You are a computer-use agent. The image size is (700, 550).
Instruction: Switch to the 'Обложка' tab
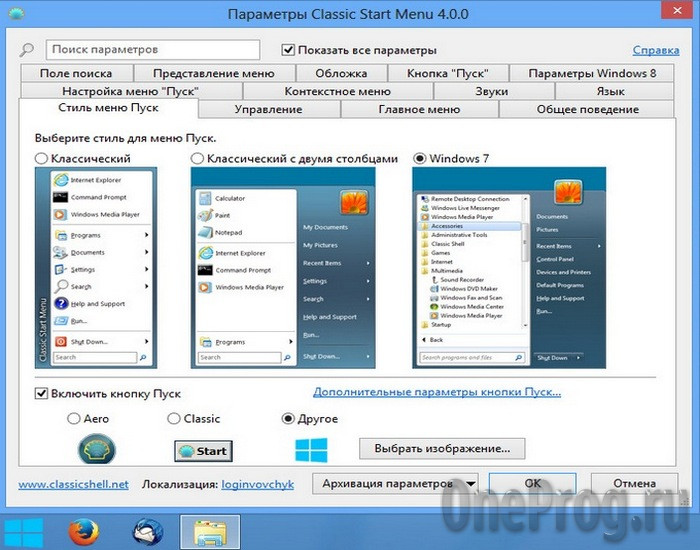[x=341, y=73]
